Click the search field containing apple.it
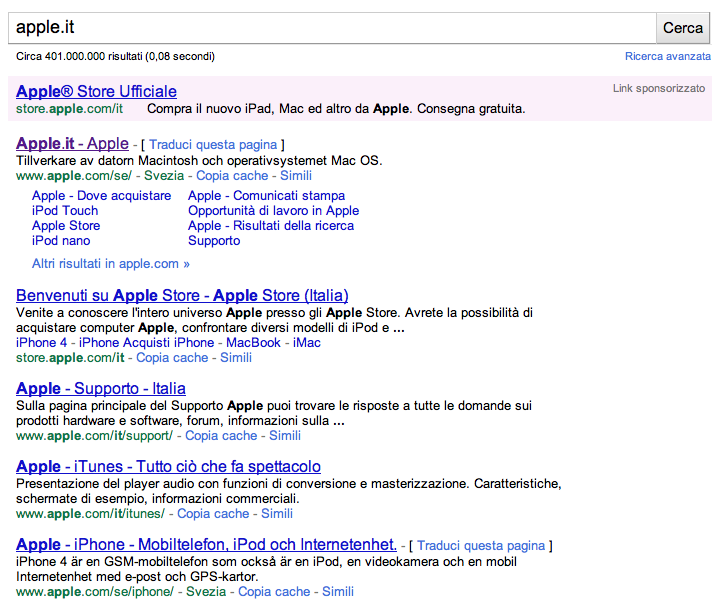Image resolution: width=716 pixels, height=606 pixels. click(x=330, y=28)
